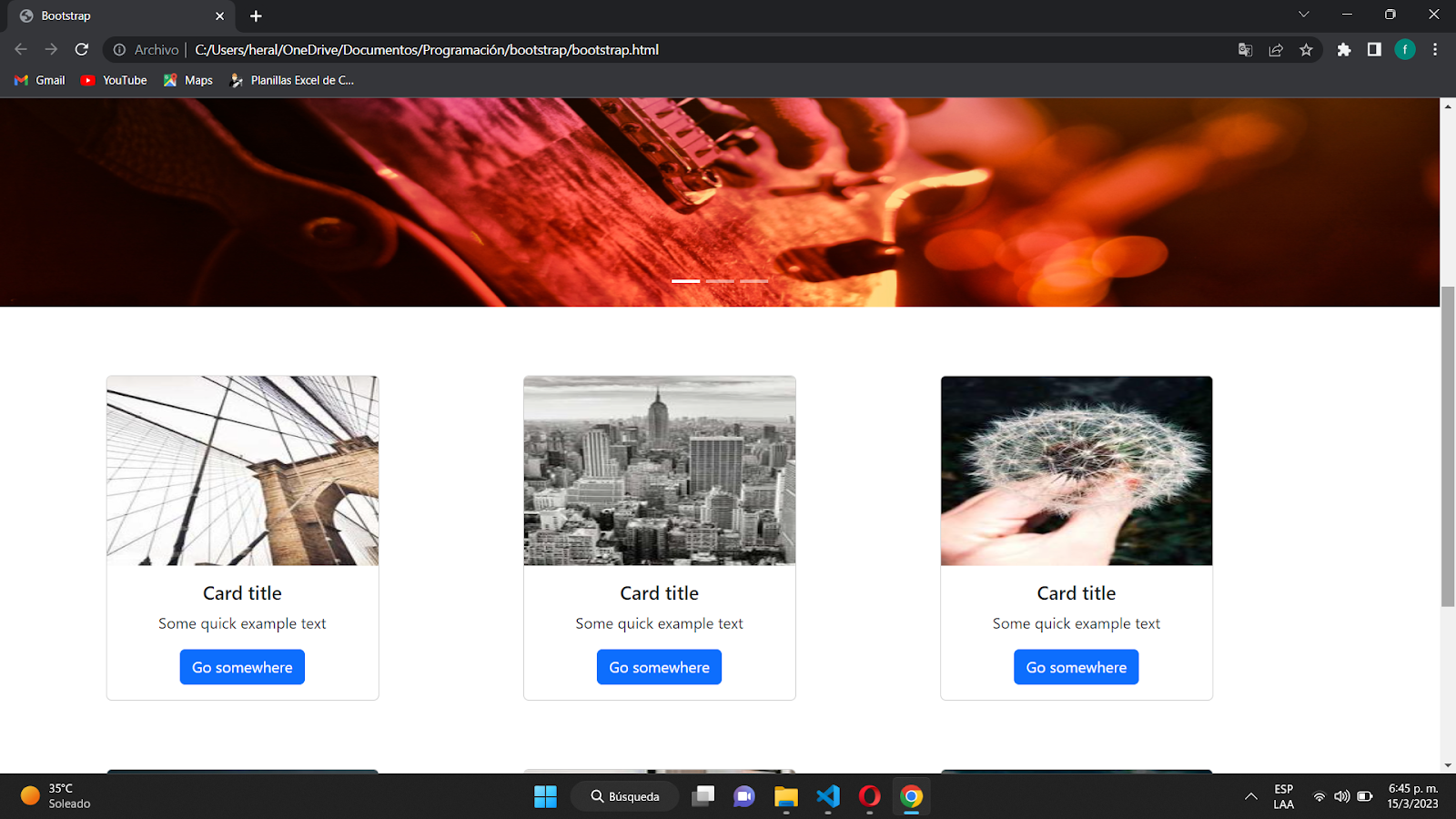
Task: Open the taskbar Búsqueda search box
Action: point(625,796)
